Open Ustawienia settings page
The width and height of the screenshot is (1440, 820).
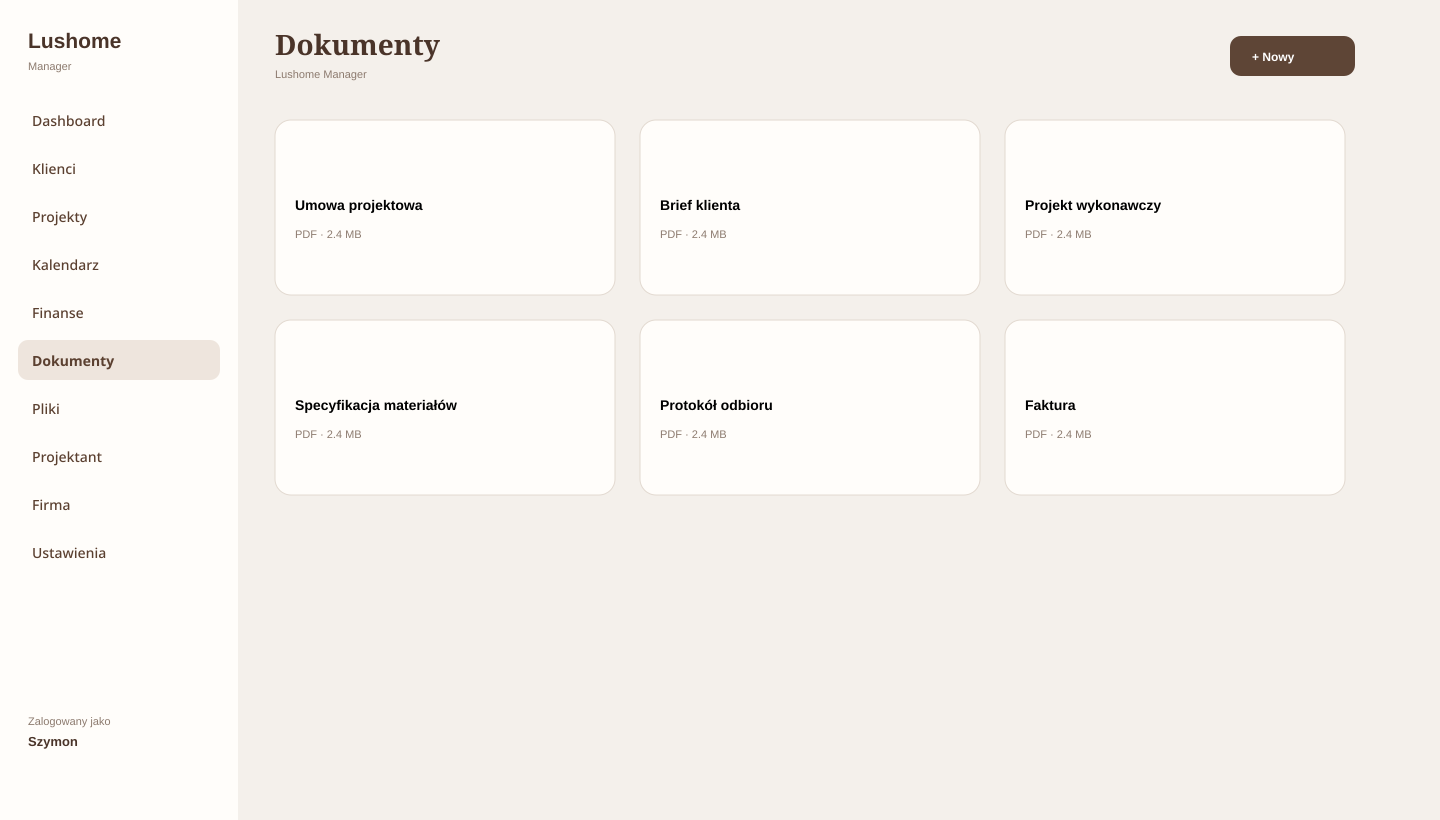tap(119, 553)
